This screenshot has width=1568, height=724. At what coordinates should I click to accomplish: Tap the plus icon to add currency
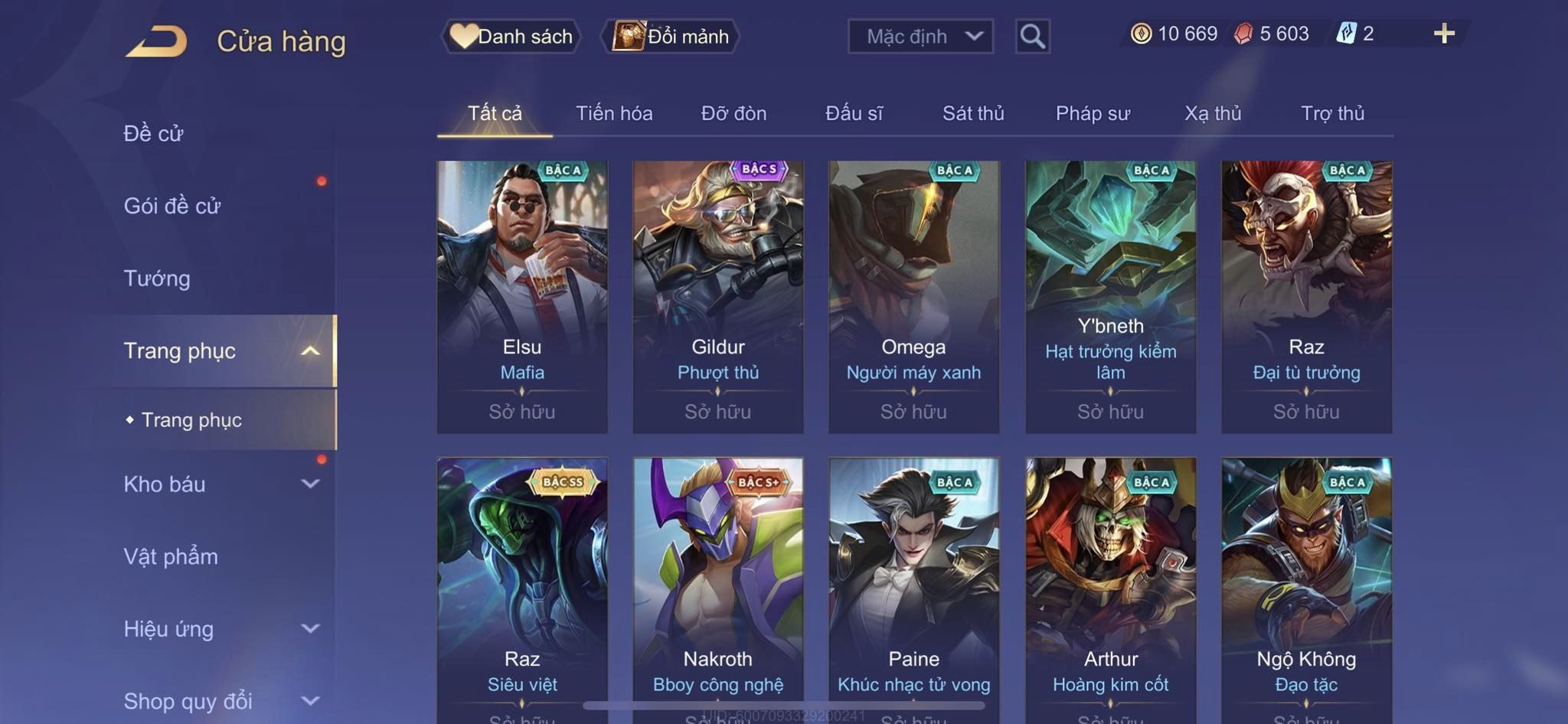tap(1444, 34)
